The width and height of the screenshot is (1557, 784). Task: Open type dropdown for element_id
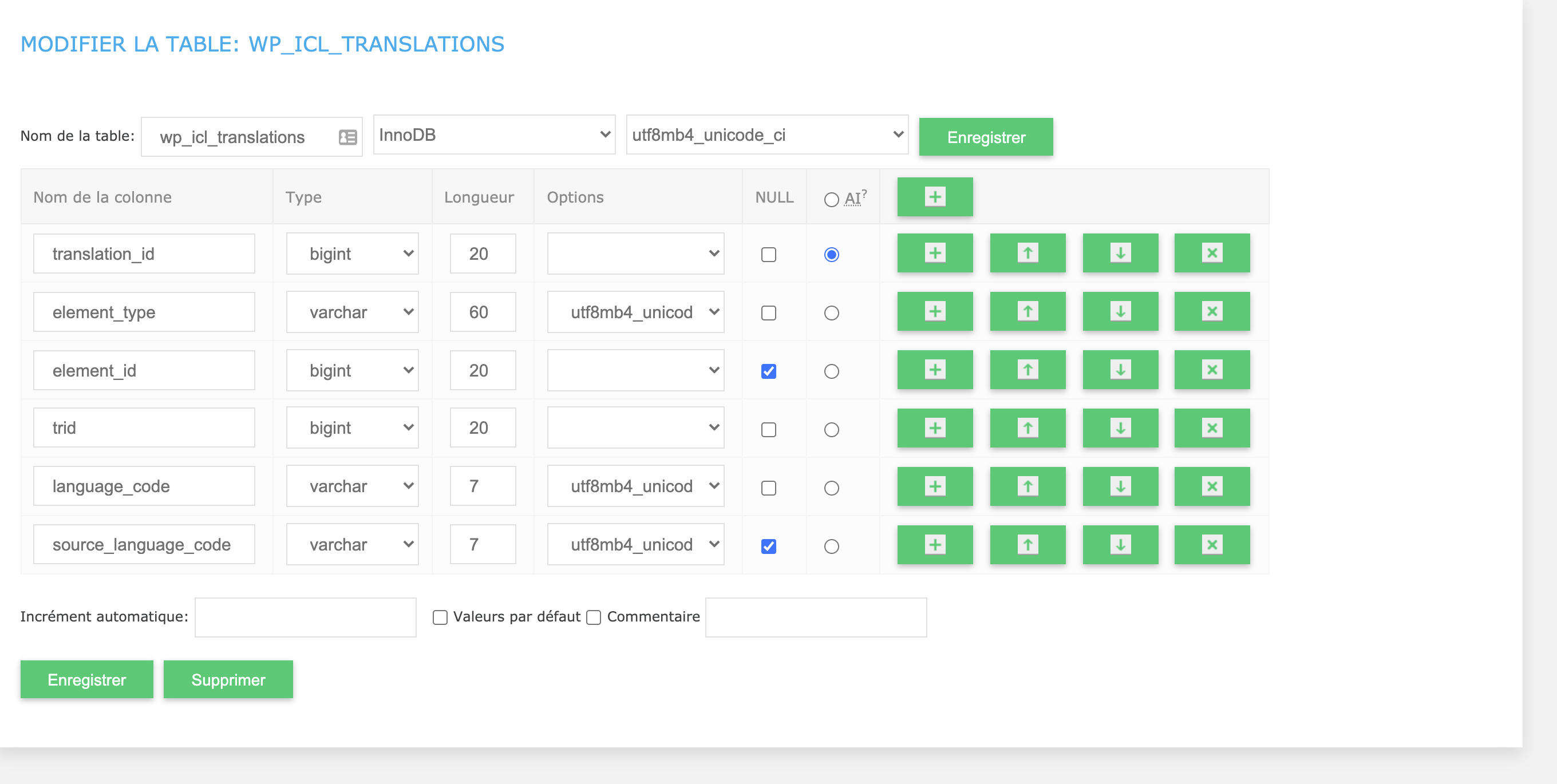coord(353,371)
